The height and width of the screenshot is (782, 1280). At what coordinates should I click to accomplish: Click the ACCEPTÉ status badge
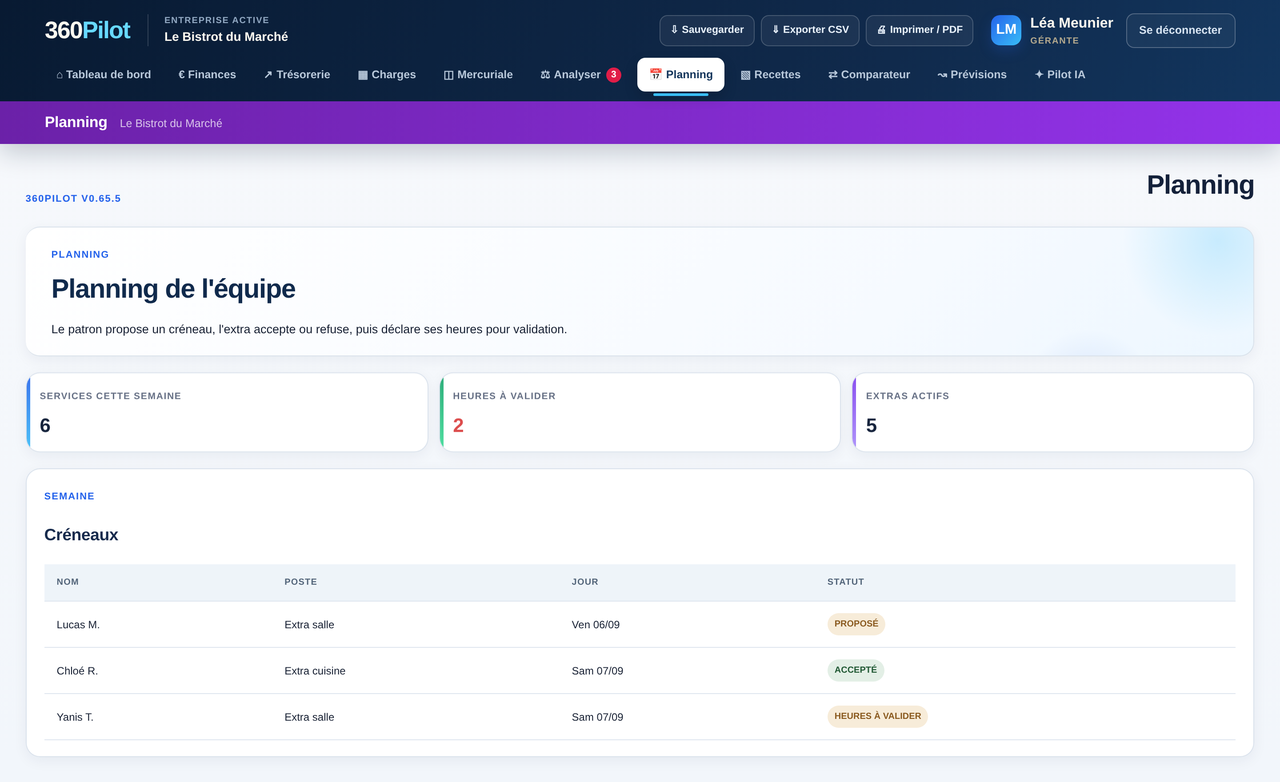click(x=856, y=670)
